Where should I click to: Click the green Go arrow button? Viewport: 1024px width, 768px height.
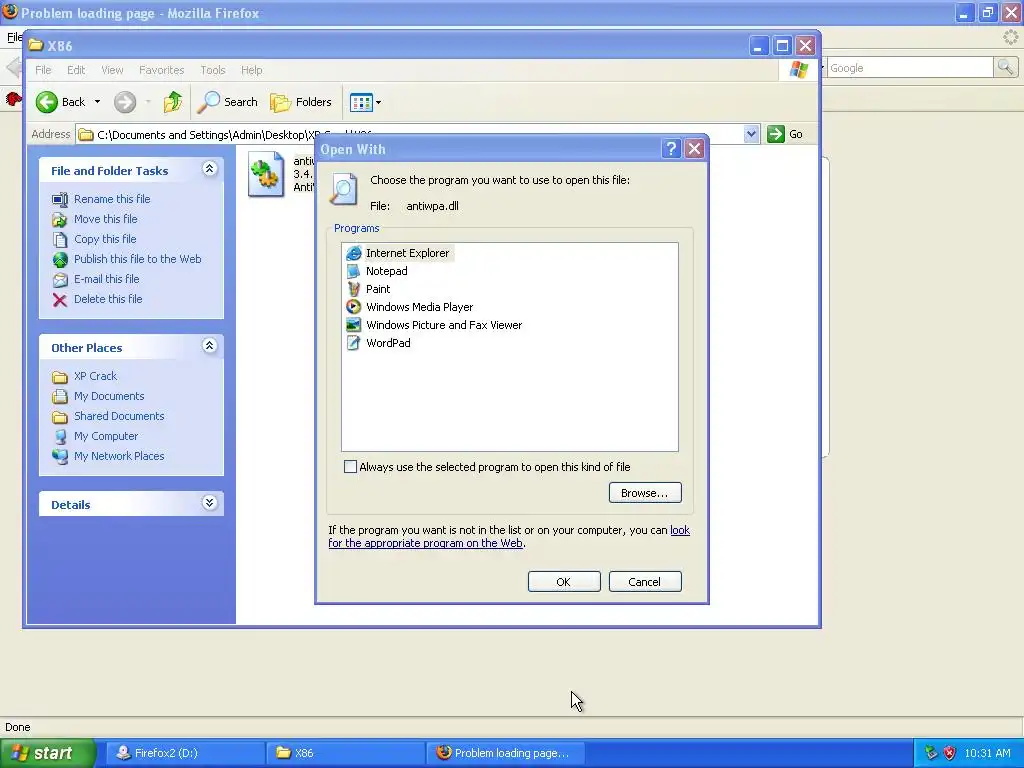click(x=775, y=134)
